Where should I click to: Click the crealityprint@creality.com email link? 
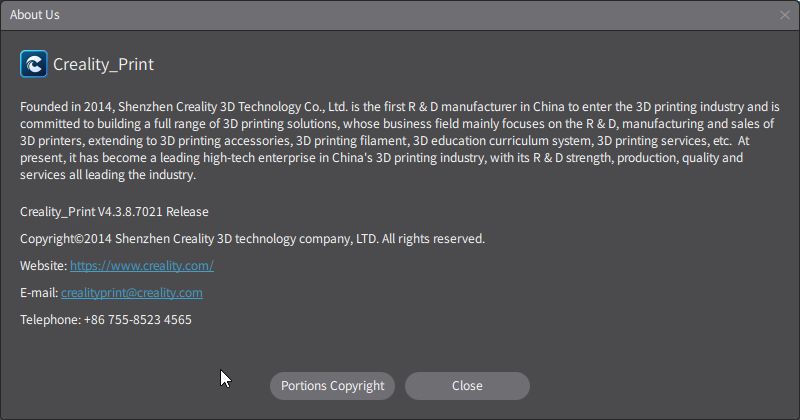coord(132,293)
